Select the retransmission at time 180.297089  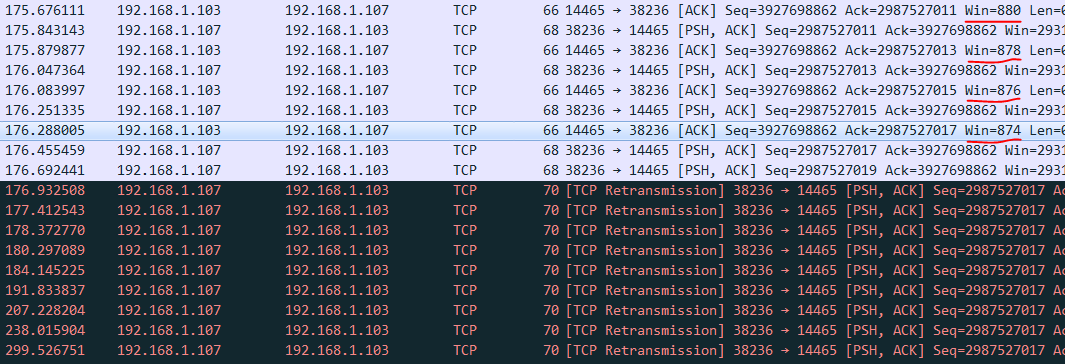(x=532, y=251)
